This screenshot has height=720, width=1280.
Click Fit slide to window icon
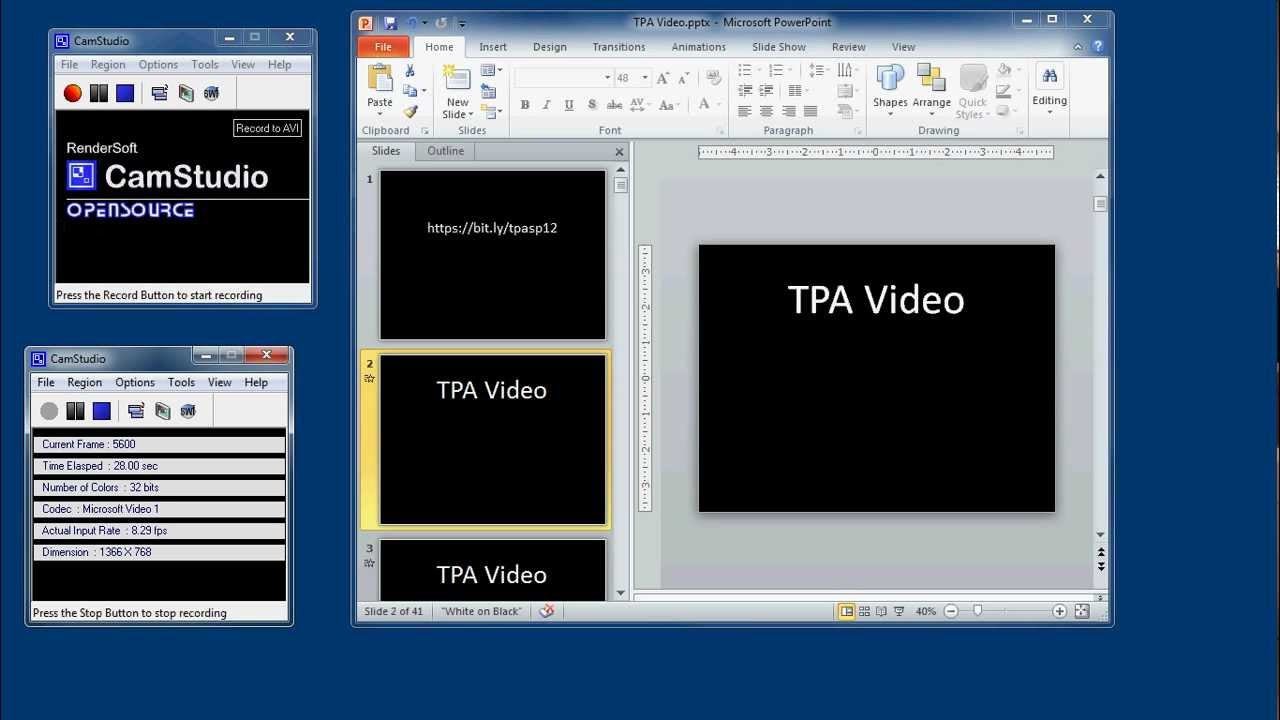coord(1081,611)
